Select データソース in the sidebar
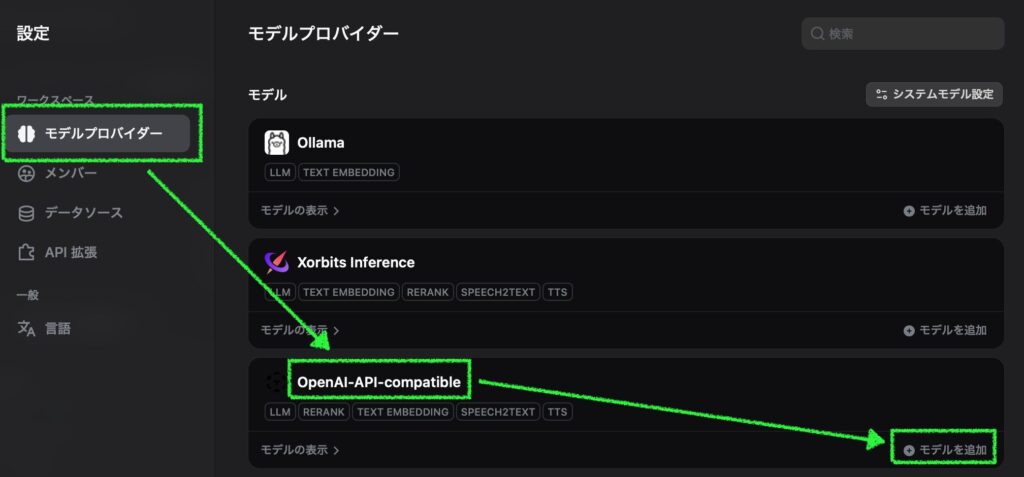 pos(83,213)
